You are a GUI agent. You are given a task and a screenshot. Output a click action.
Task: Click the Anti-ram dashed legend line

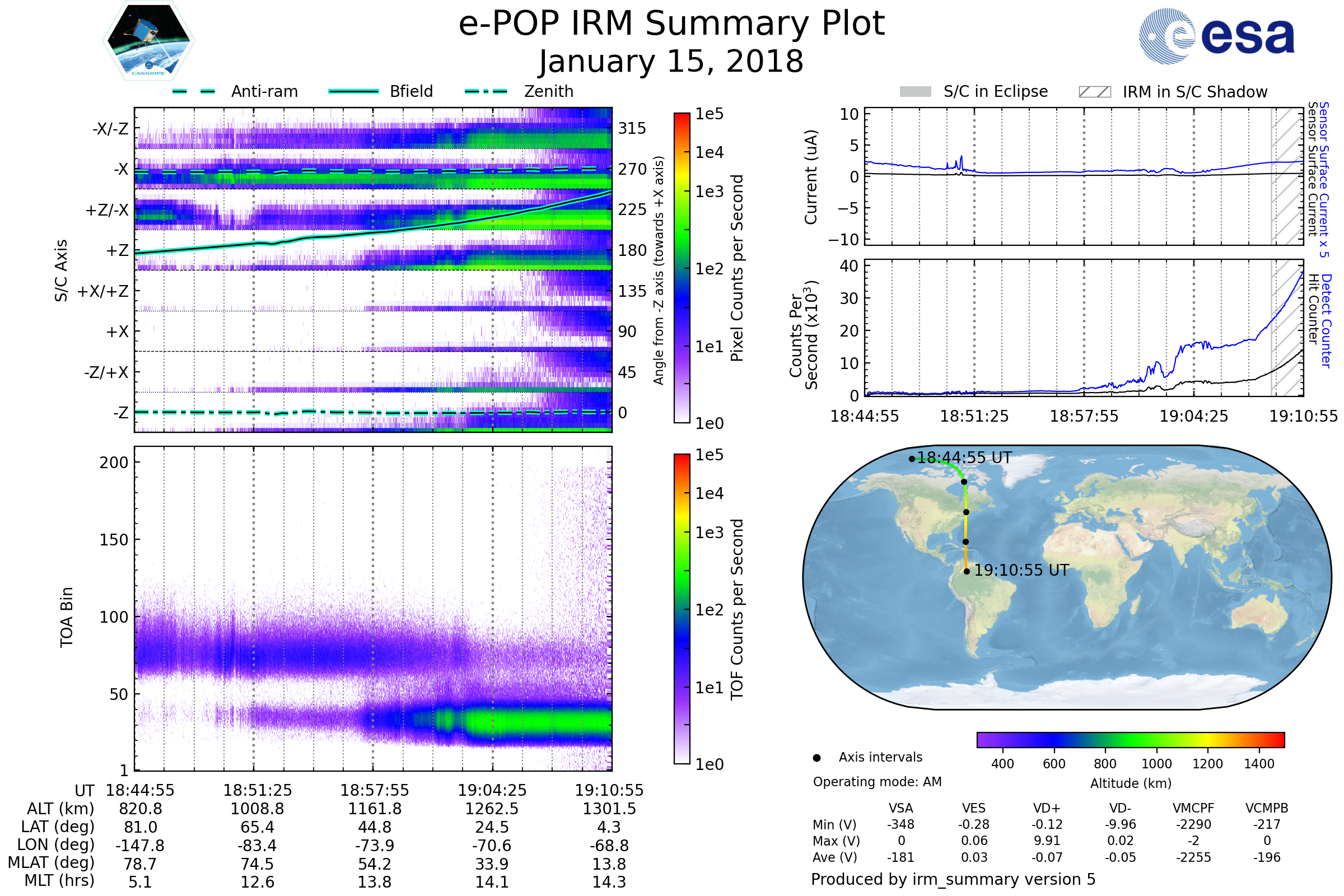point(194,91)
